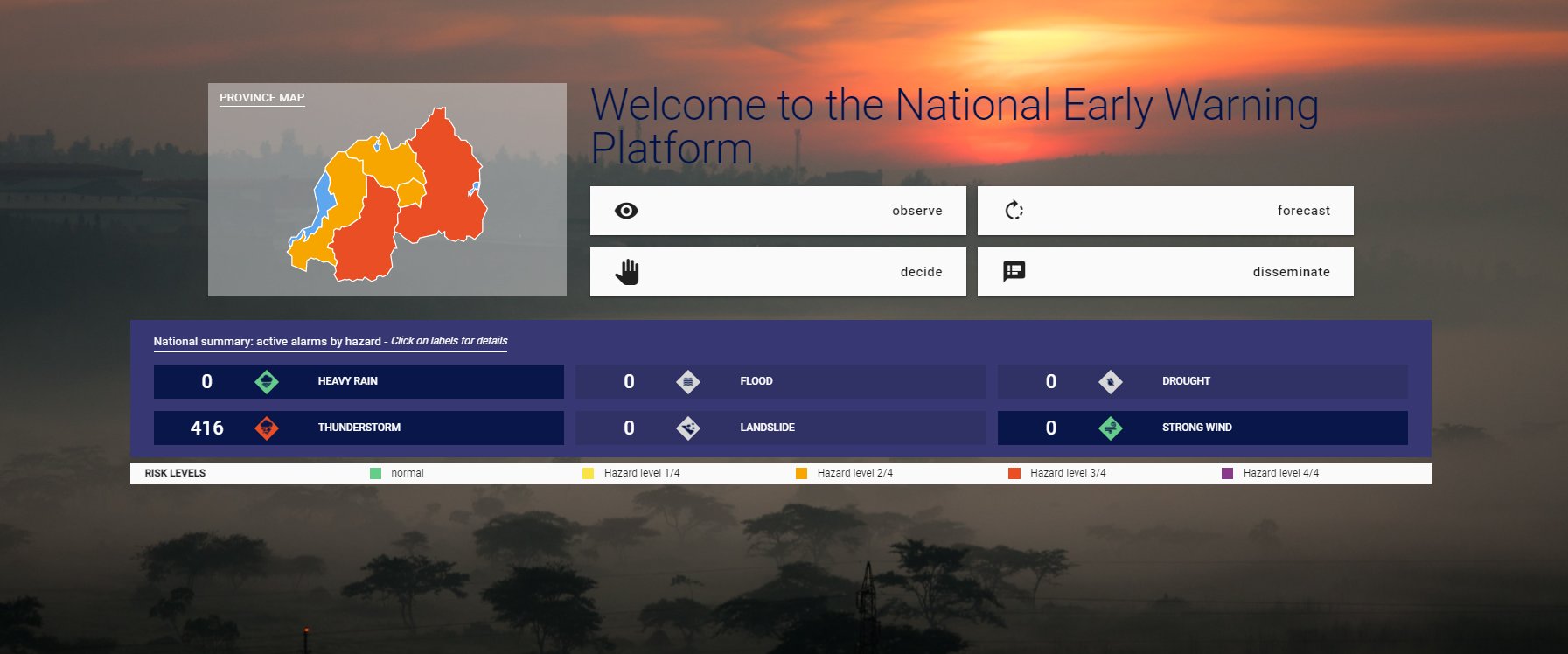Open the disseminate button
Viewport: 1568px width, 654px height.
(1165, 272)
